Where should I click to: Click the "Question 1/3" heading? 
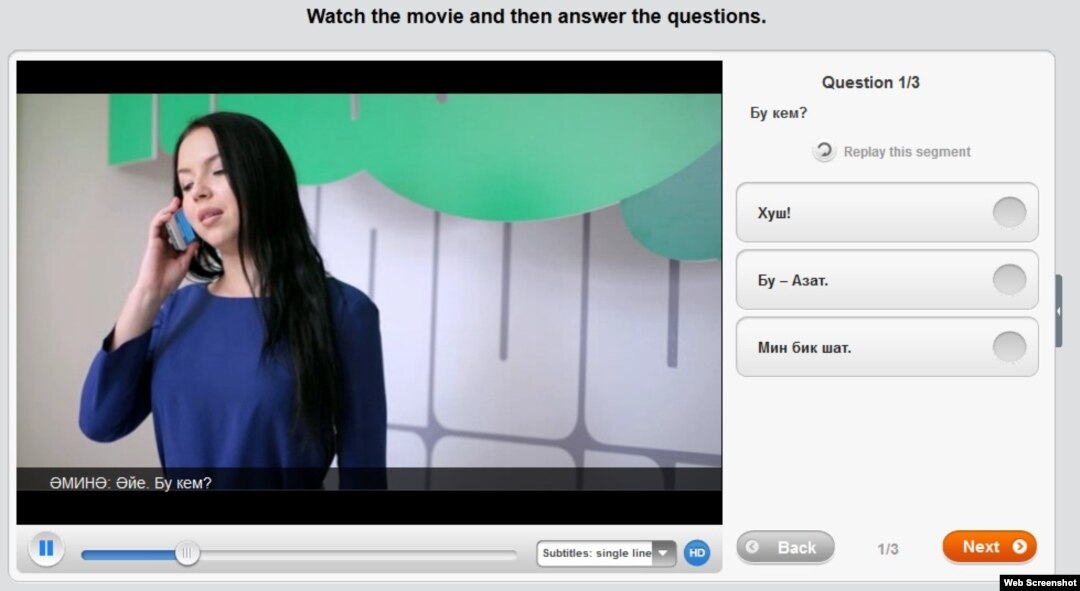(x=870, y=83)
